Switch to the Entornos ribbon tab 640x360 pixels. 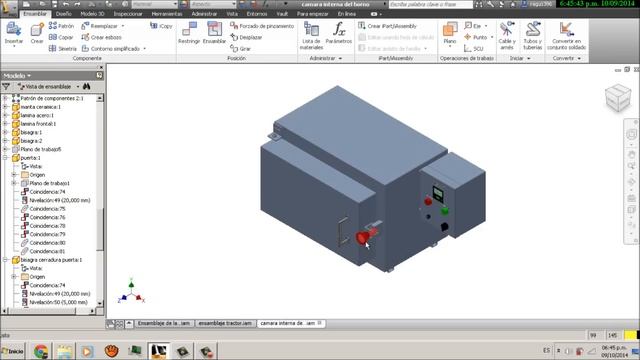257,14
